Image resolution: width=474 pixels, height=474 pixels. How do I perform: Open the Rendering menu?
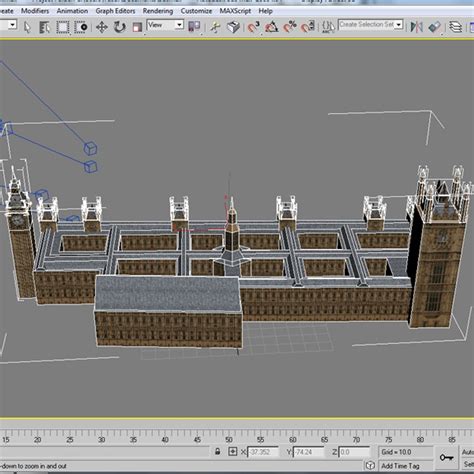pos(158,11)
